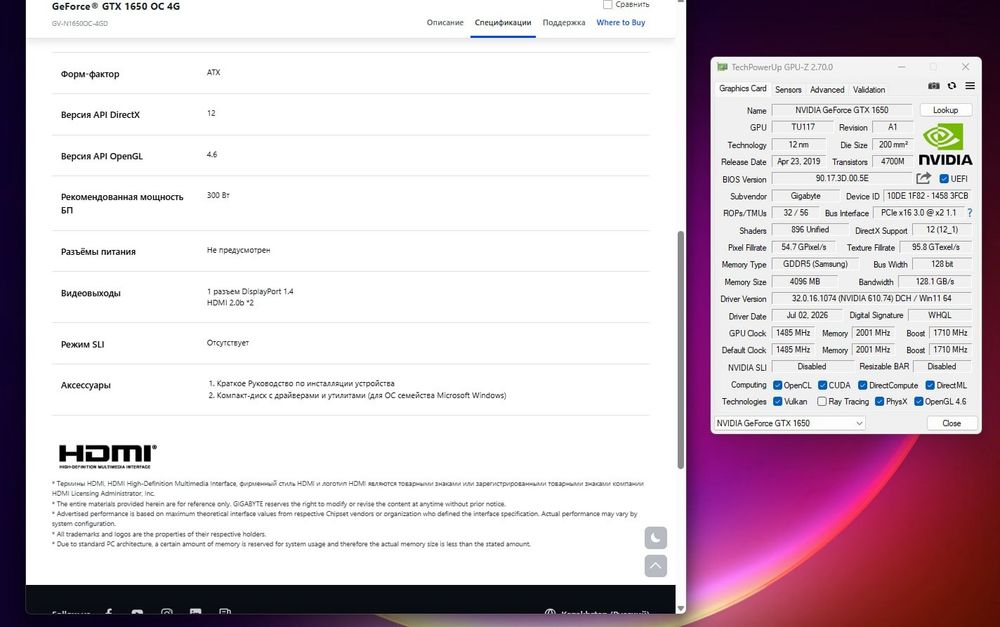1000x627 pixels.
Task: Click the GPU Name field value
Action: 842,110
